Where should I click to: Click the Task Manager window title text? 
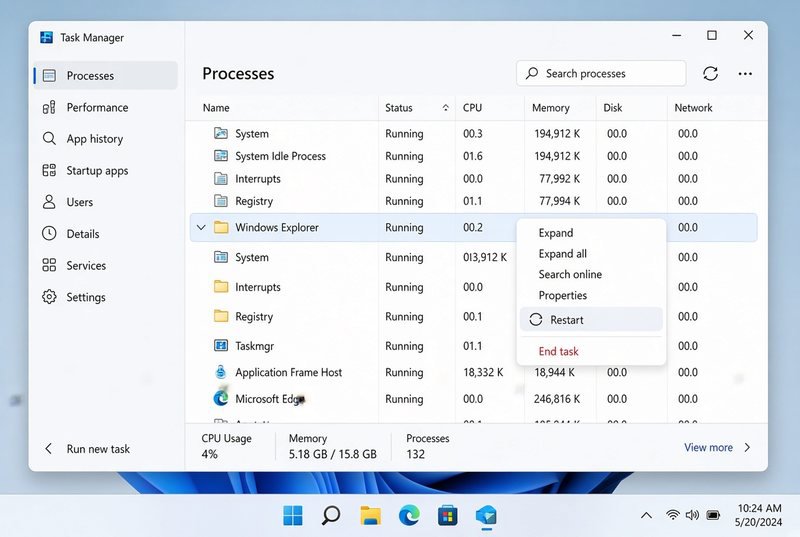92,38
